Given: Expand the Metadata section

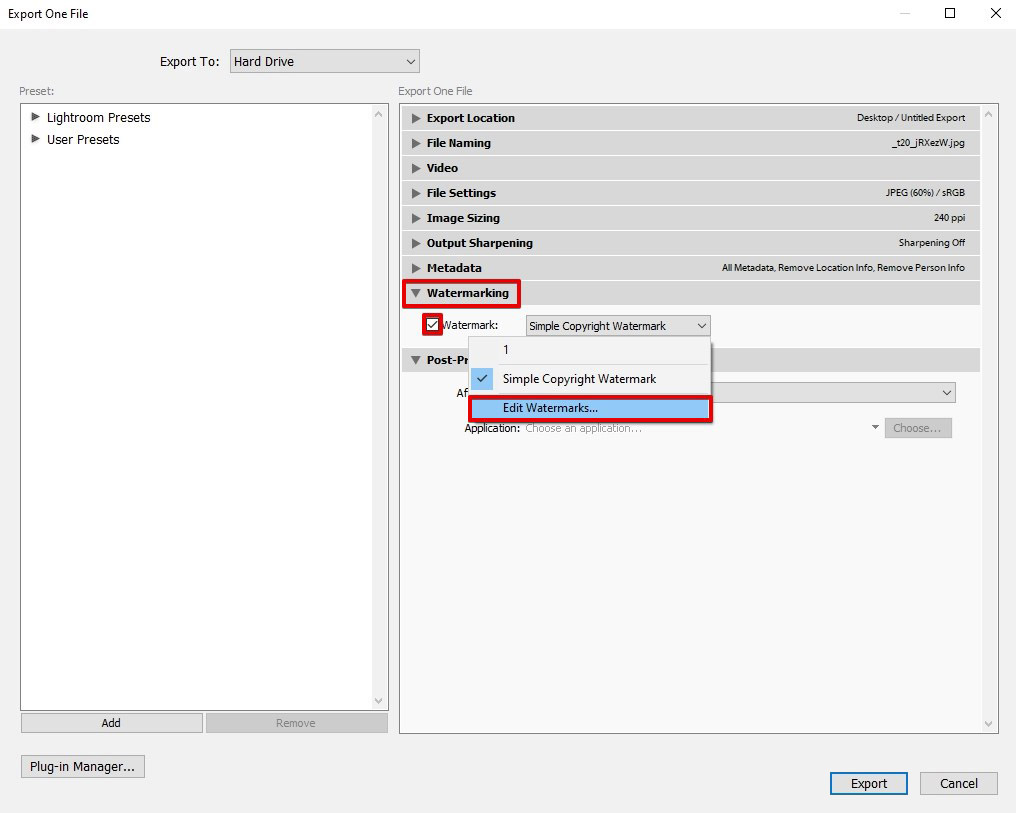Looking at the screenshot, I should (x=416, y=268).
